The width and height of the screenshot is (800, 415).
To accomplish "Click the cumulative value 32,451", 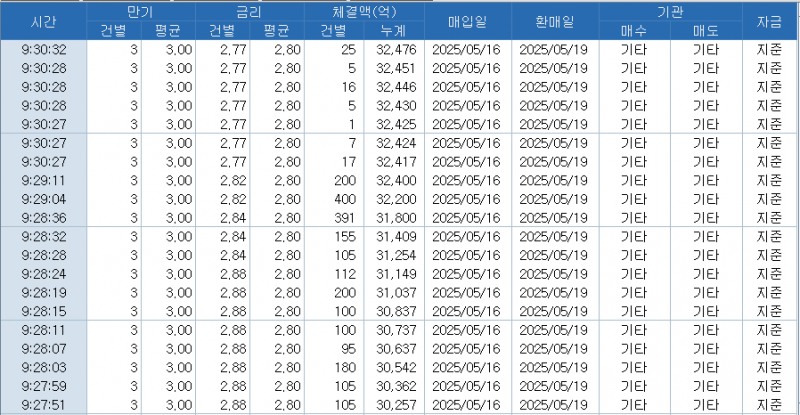I will pyautogui.click(x=396, y=68).
